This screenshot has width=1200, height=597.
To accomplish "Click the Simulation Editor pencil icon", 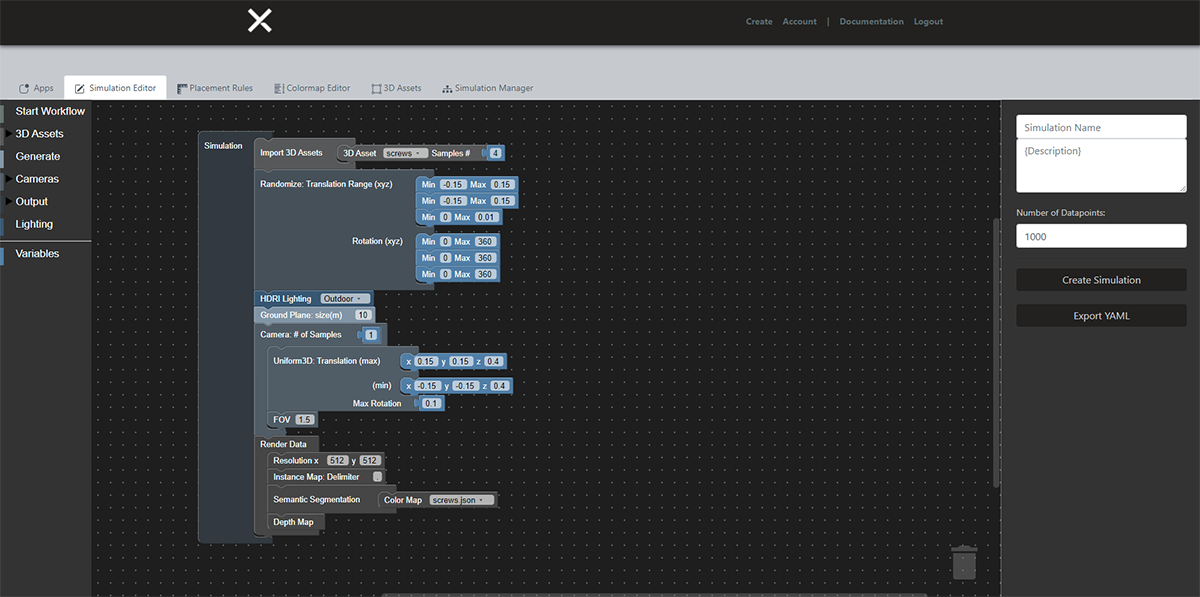I will point(80,88).
